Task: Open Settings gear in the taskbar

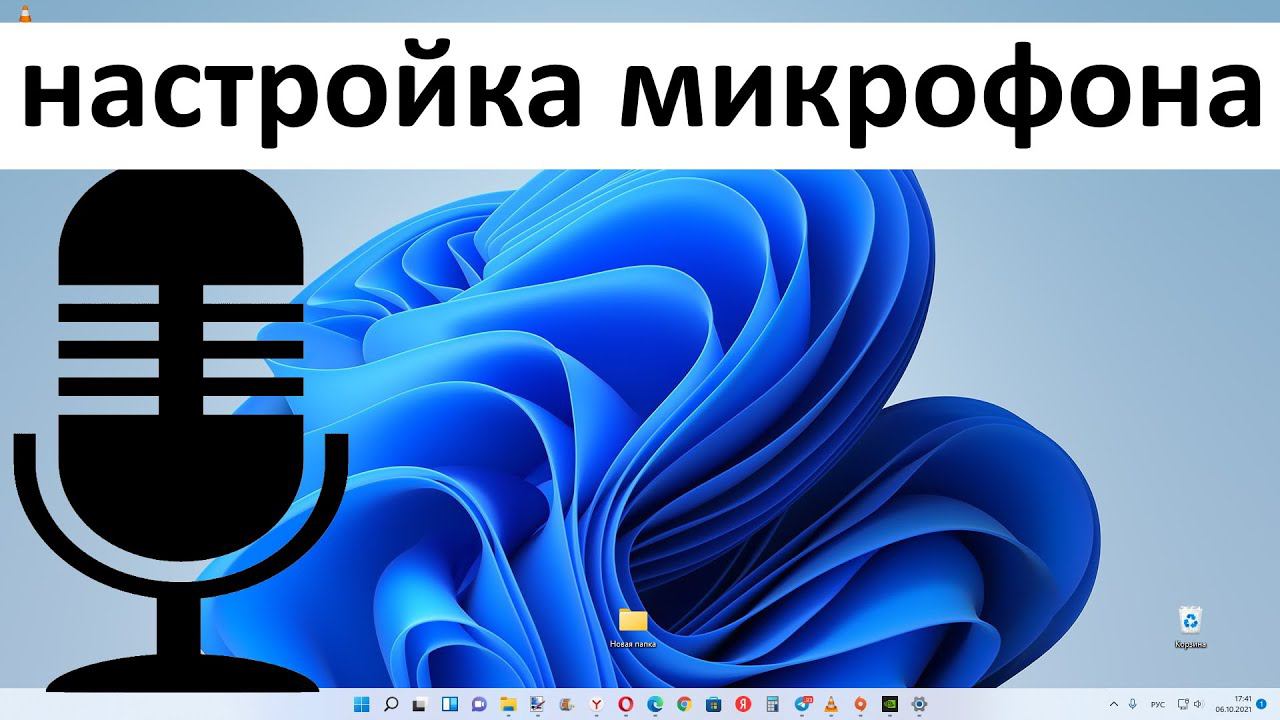Action: tap(920, 704)
